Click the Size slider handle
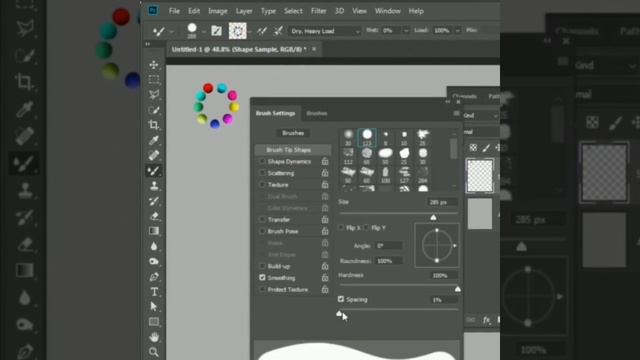The height and width of the screenshot is (360, 640). pyautogui.click(x=433, y=218)
